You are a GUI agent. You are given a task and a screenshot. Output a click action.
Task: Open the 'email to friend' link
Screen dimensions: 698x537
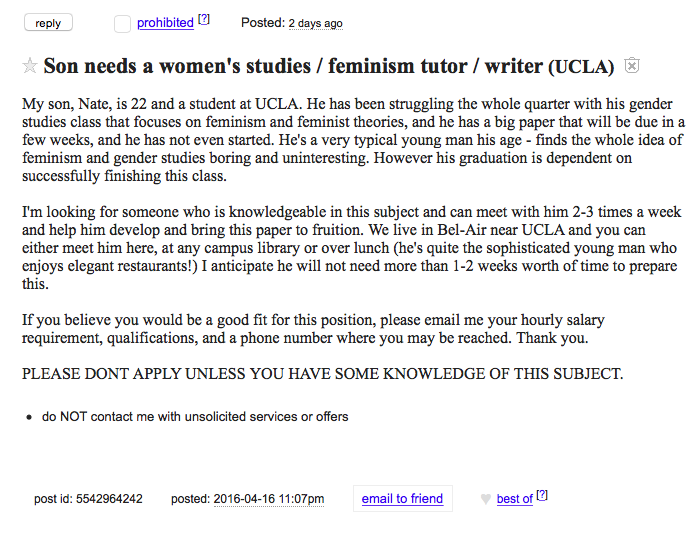point(402,499)
